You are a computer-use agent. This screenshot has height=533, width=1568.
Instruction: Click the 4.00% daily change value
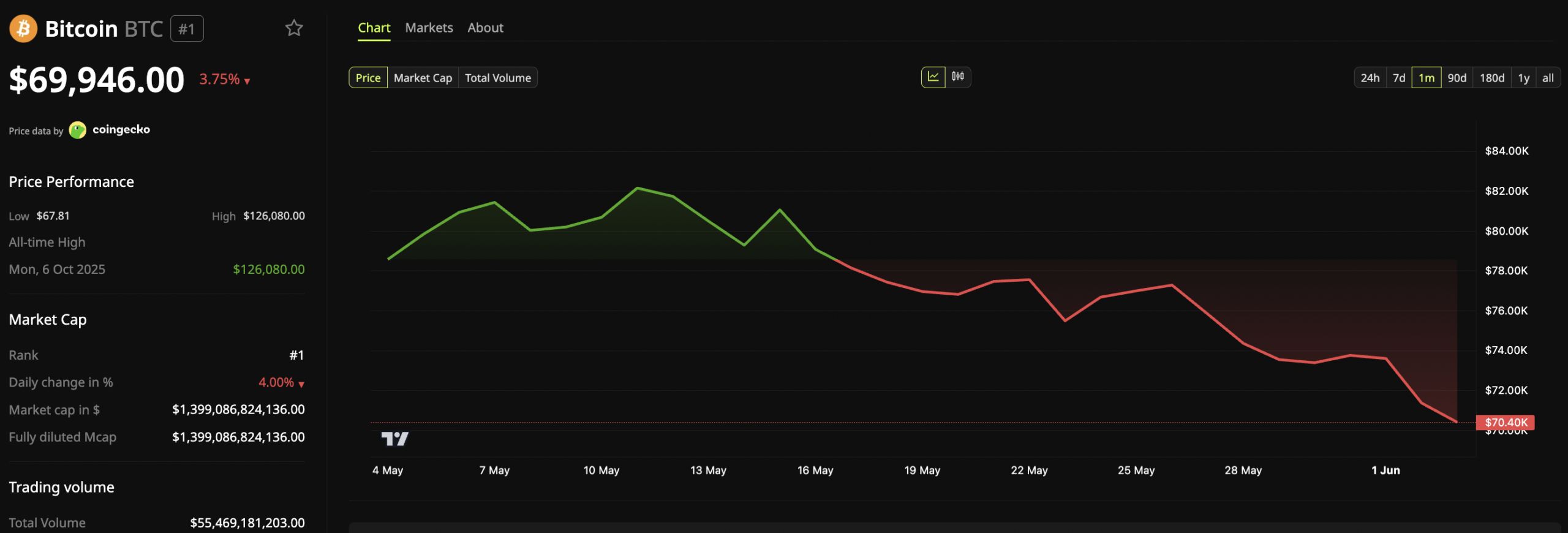click(x=276, y=382)
